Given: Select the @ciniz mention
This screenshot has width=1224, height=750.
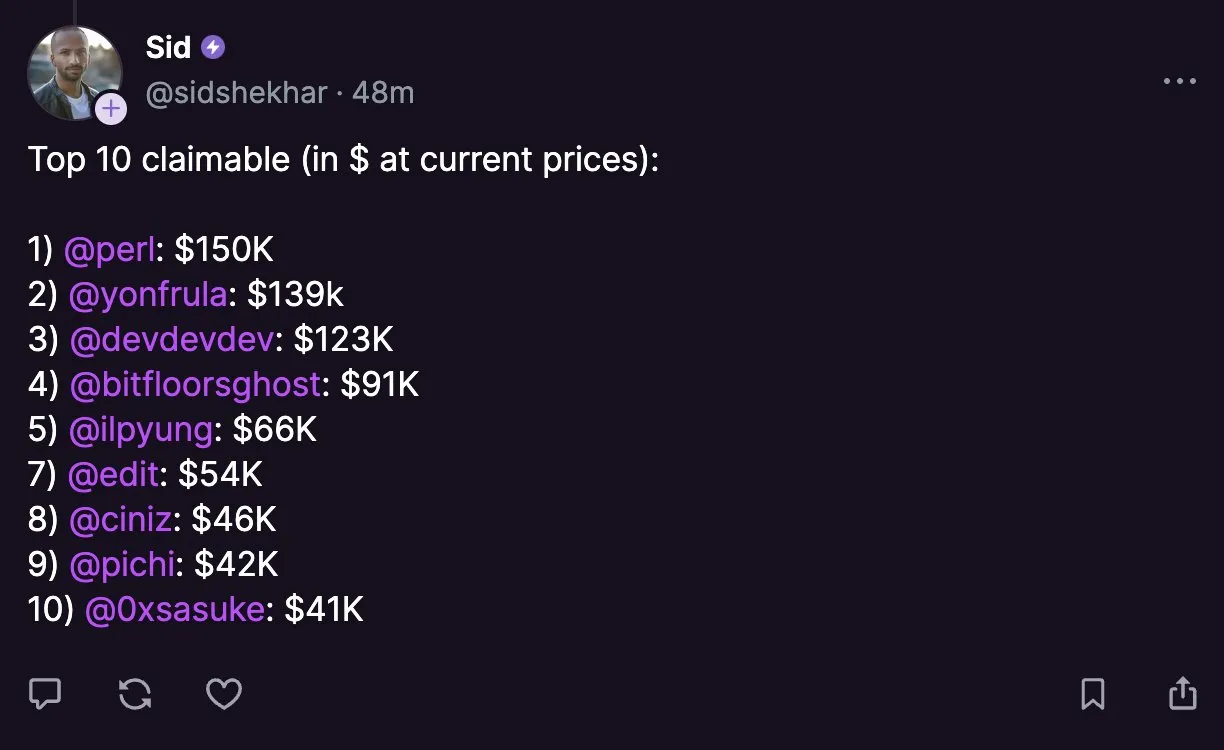Looking at the screenshot, I should click(121, 520).
